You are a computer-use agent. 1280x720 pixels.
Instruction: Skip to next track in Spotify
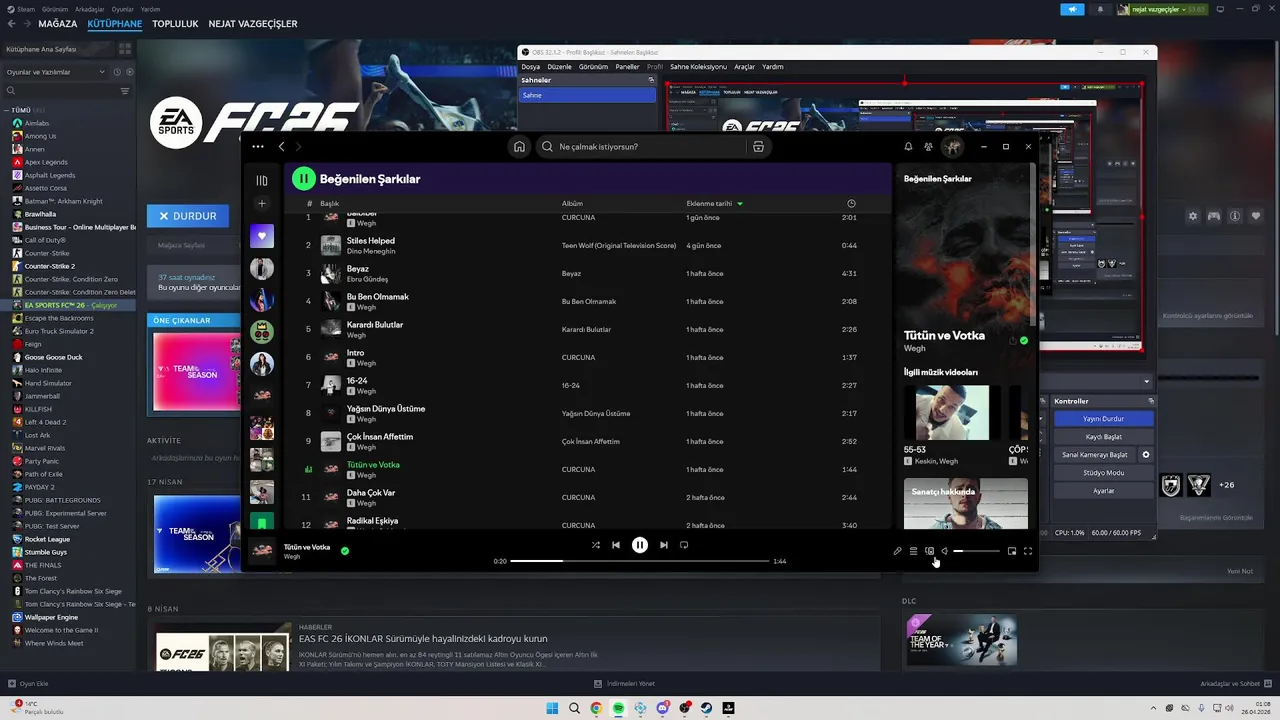point(663,545)
